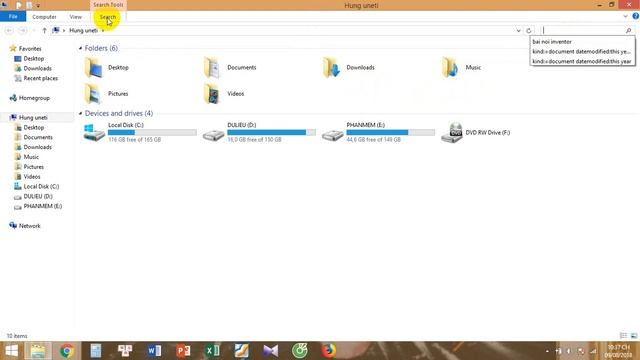Switch to large icons view in status bar
The height and width of the screenshot is (360, 640).
coord(634,336)
